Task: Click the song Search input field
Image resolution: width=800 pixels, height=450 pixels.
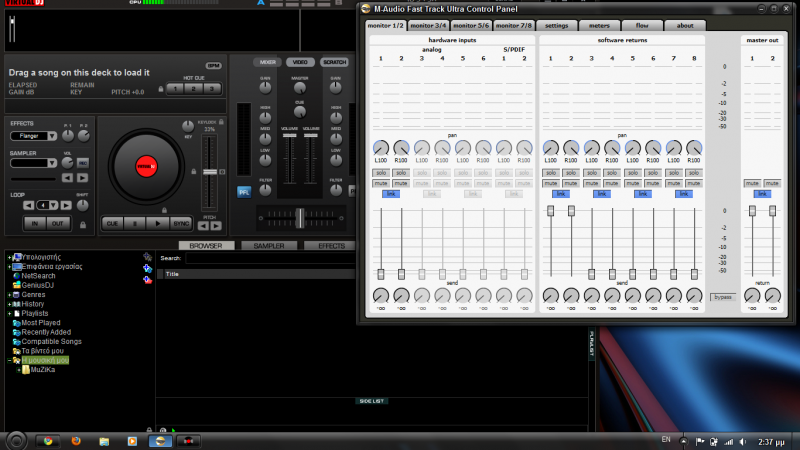Action: (270, 258)
